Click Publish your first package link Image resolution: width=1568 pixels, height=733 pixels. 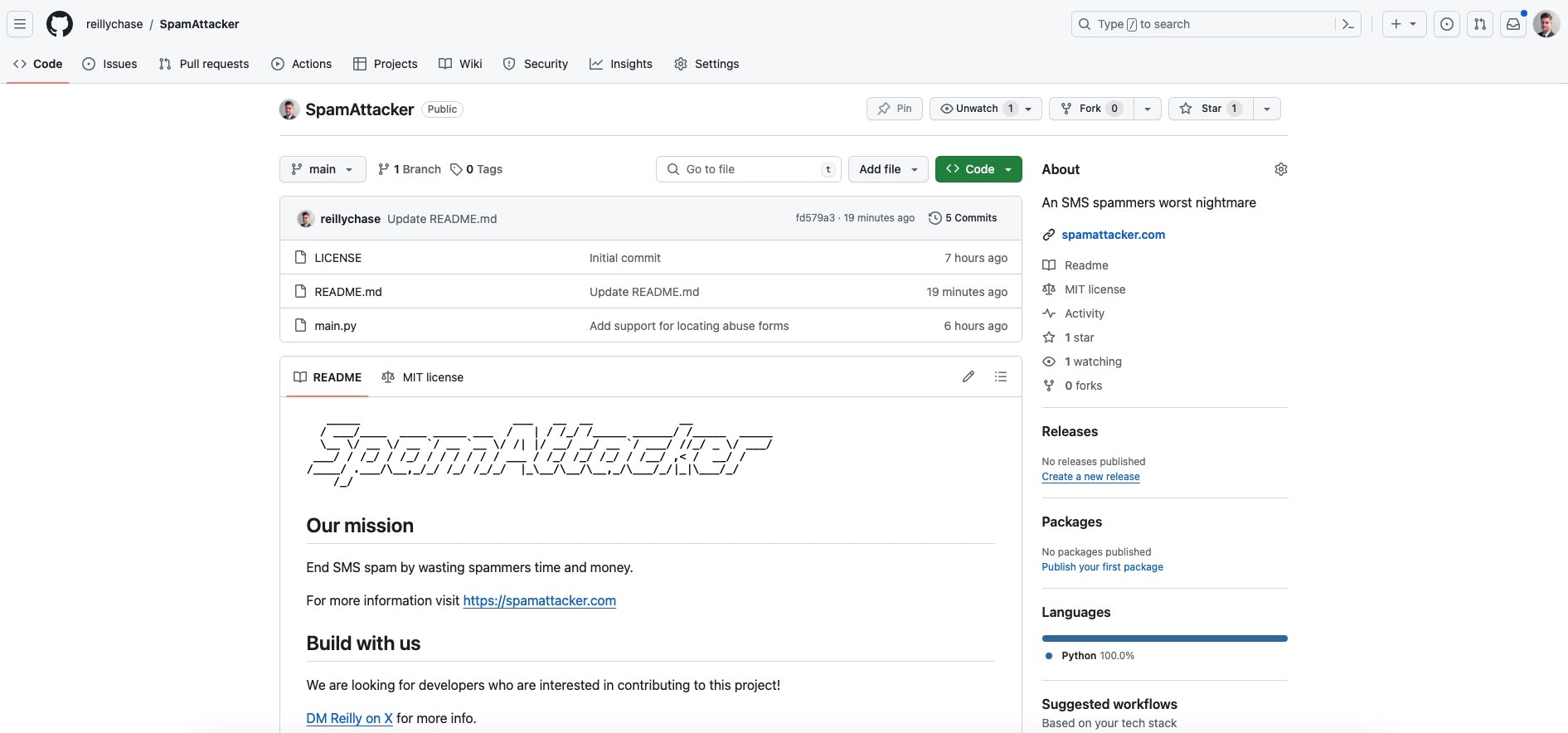(x=1103, y=567)
